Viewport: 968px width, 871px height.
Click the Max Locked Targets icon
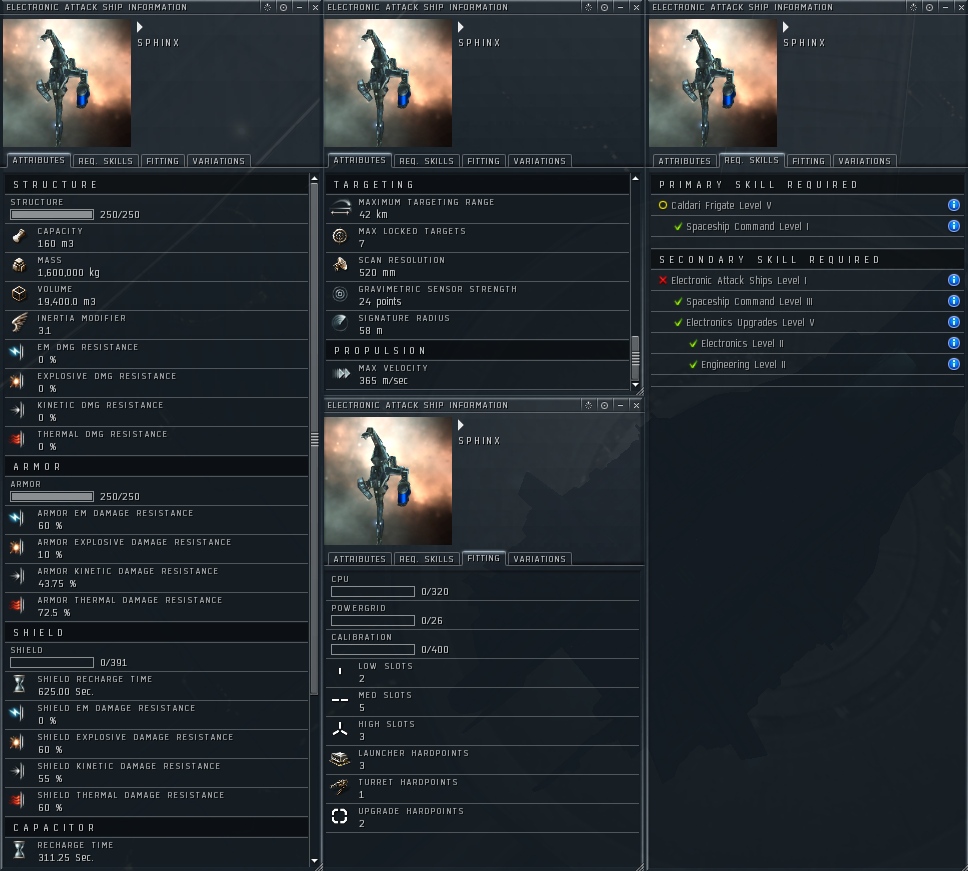click(340, 236)
